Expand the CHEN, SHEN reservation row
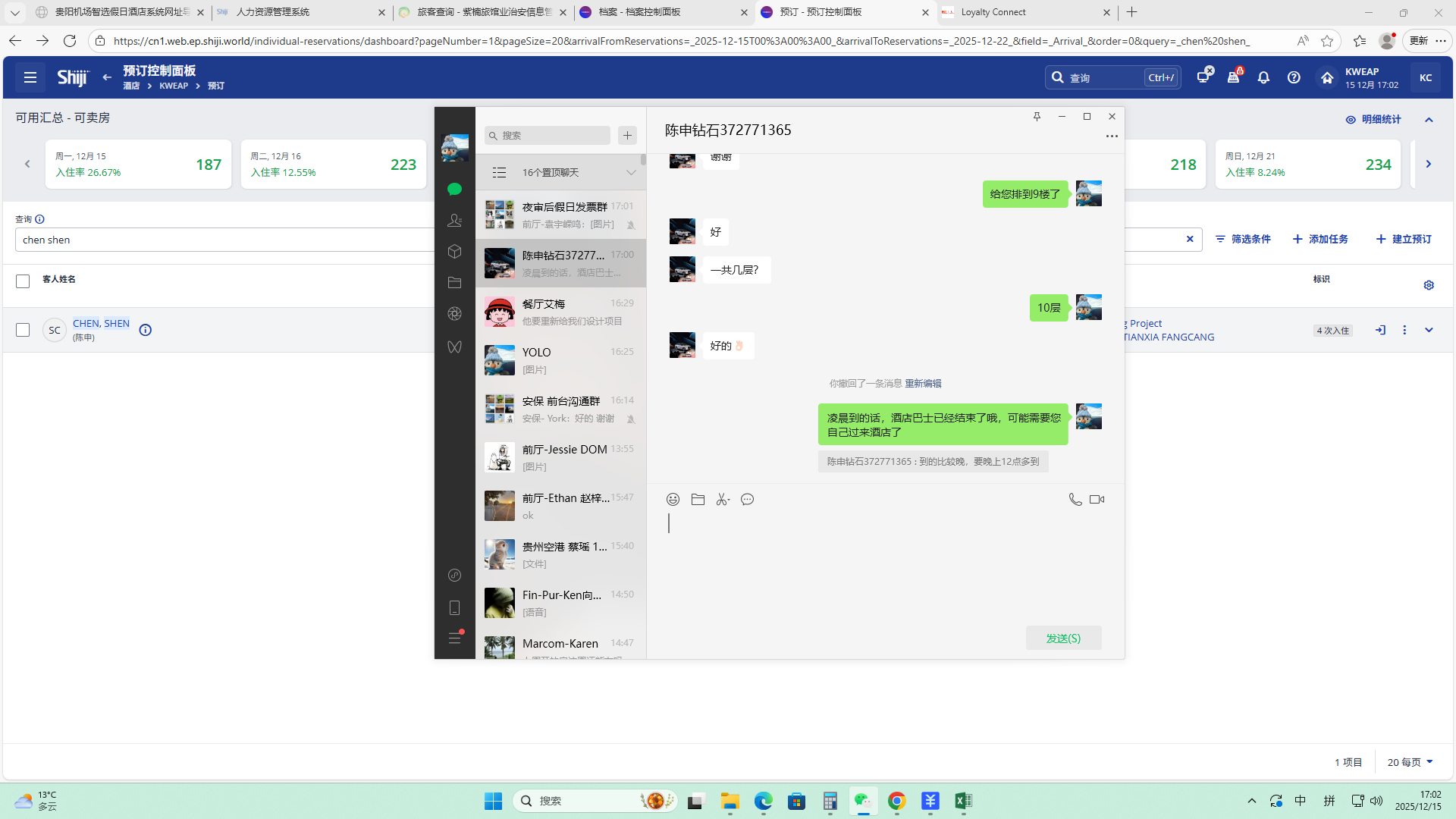The width and height of the screenshot is (1456, 819). 1429,330
